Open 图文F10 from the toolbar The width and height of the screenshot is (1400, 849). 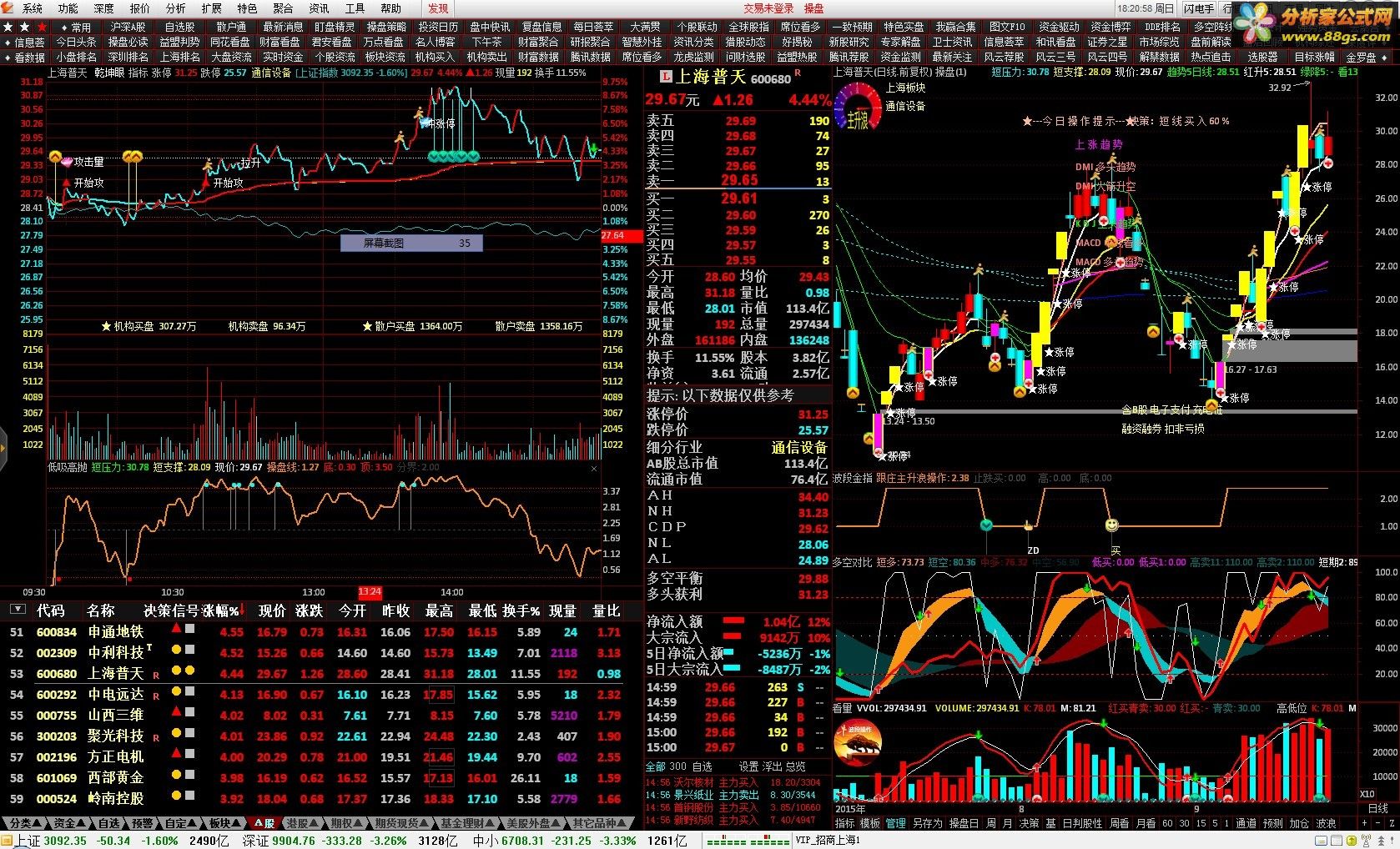[1007, 27]
